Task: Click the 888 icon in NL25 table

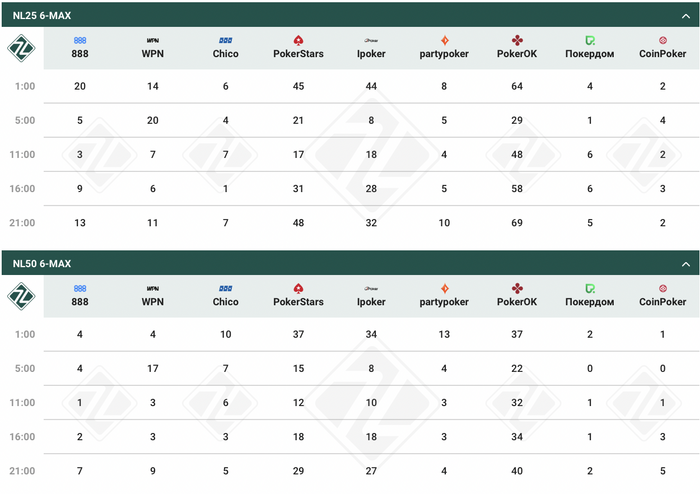Action: click(x=80, y=40)
